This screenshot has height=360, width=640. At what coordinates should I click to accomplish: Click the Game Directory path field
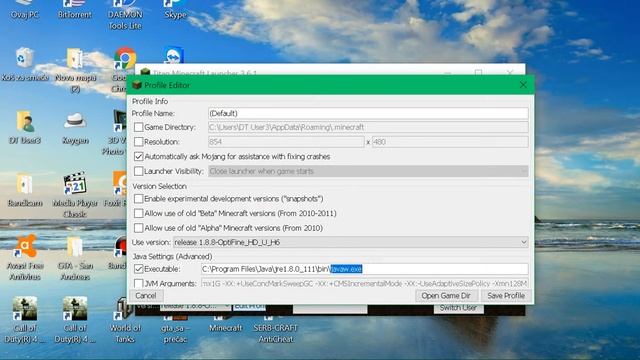point(368,127)
